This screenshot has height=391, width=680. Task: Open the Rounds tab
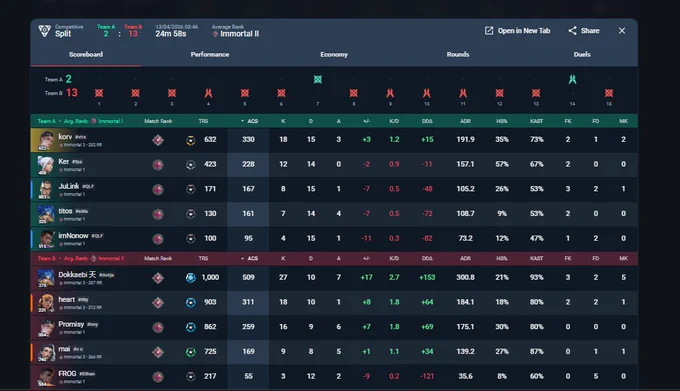[x=458, y=55]
